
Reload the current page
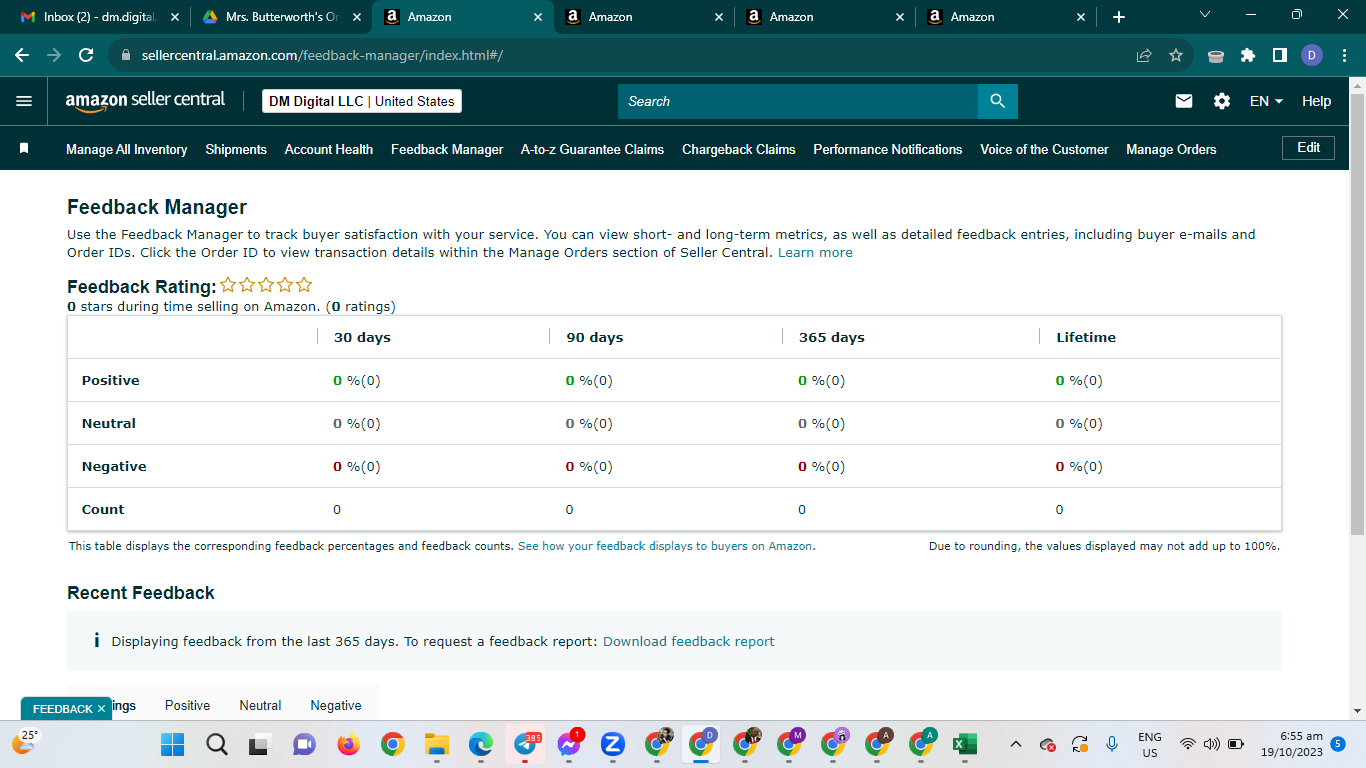[86, 55]
